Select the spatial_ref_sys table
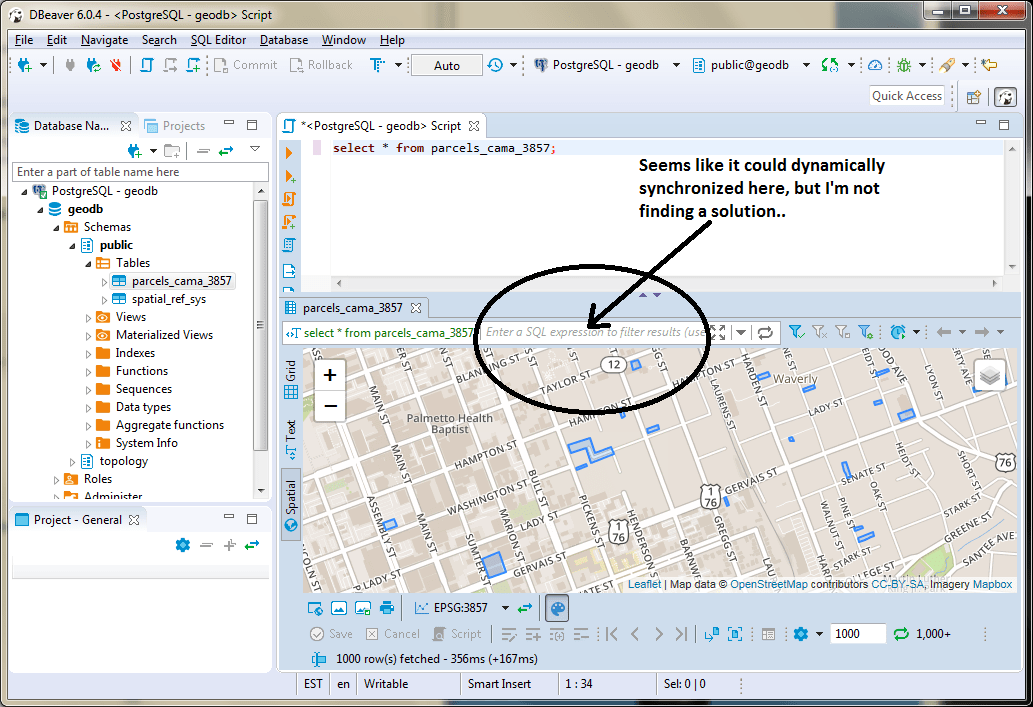Viewport: 1033px width, 707px height. [x=168, y=299]
